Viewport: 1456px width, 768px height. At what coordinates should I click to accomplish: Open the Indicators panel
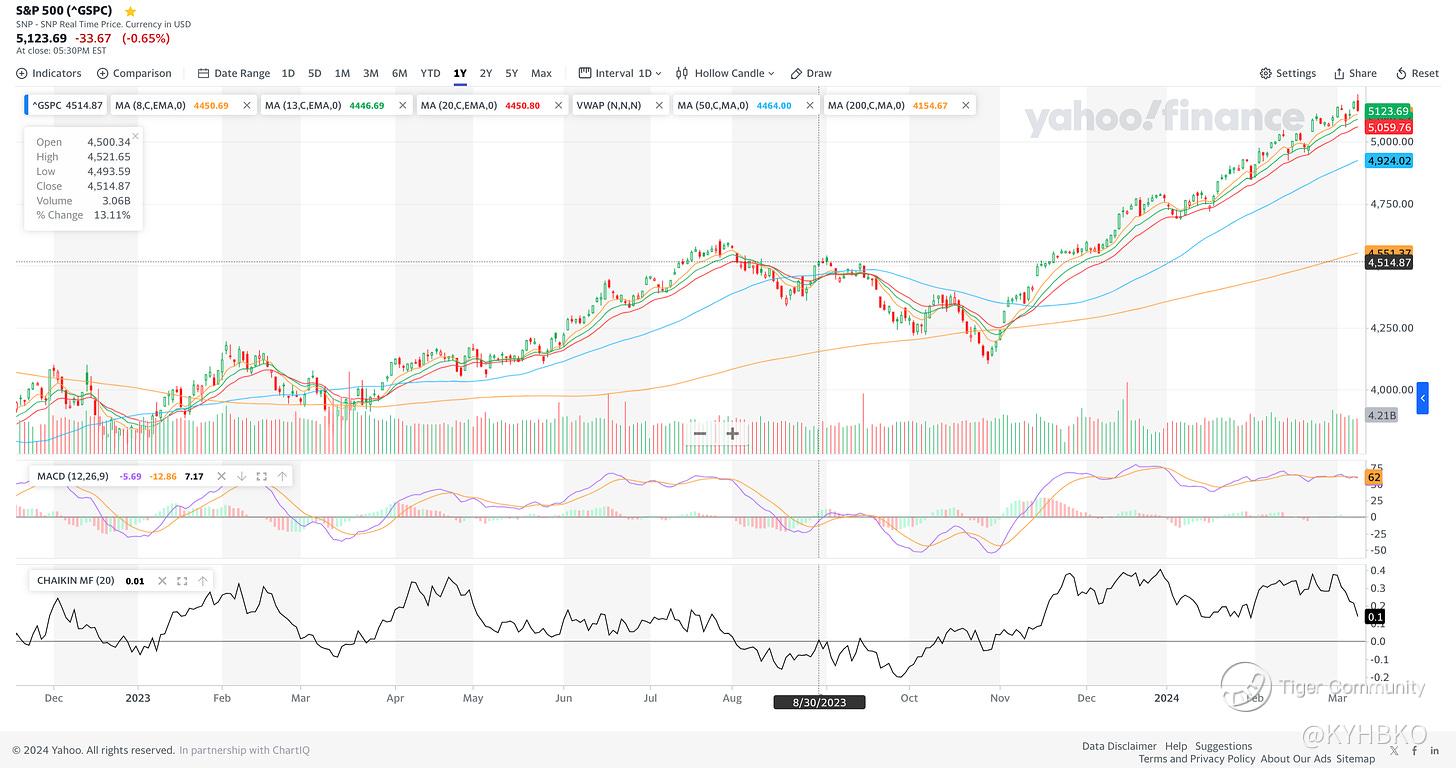(49, 73)
